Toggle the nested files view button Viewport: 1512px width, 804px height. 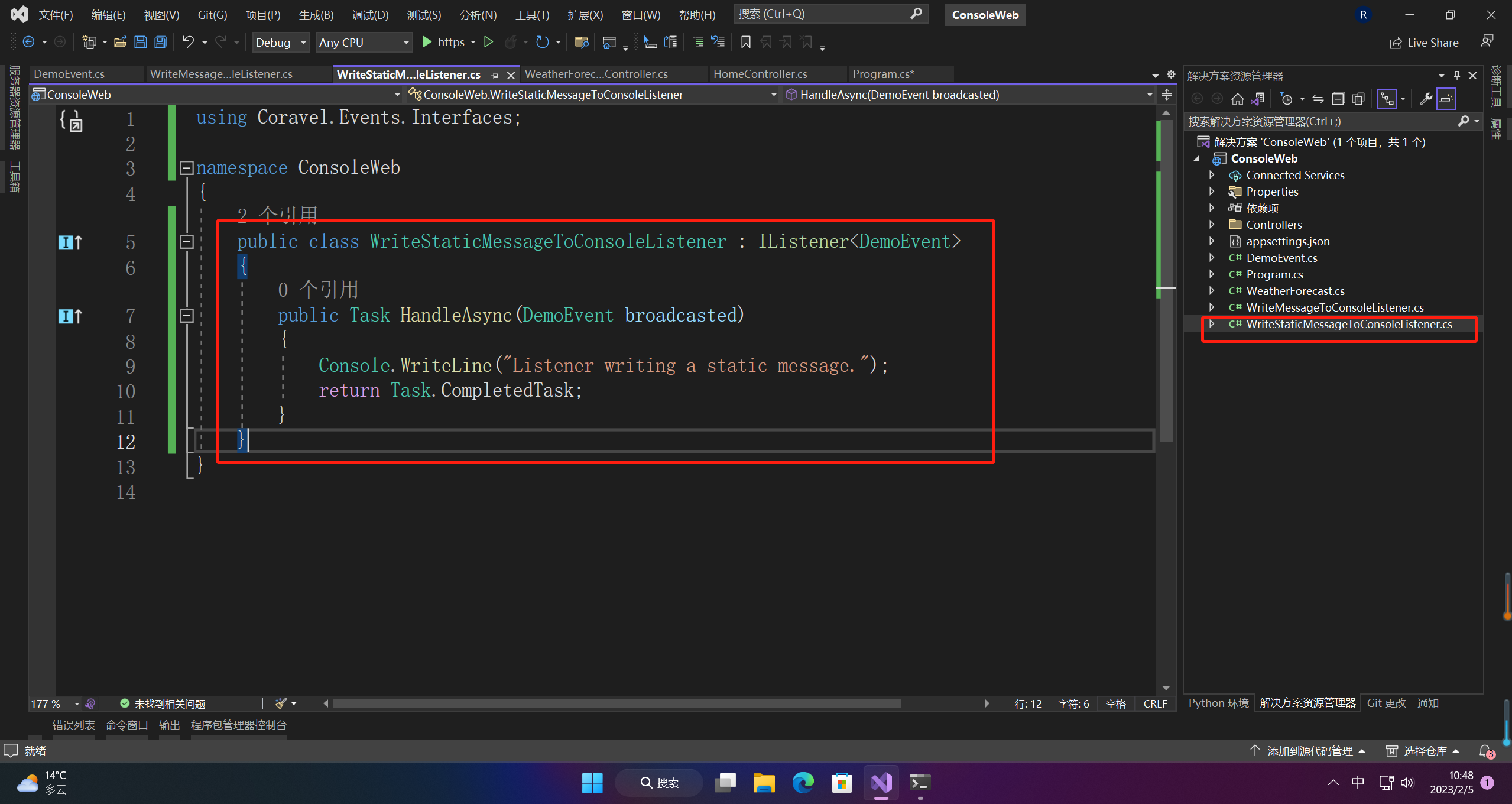[x=1387, y=99]
